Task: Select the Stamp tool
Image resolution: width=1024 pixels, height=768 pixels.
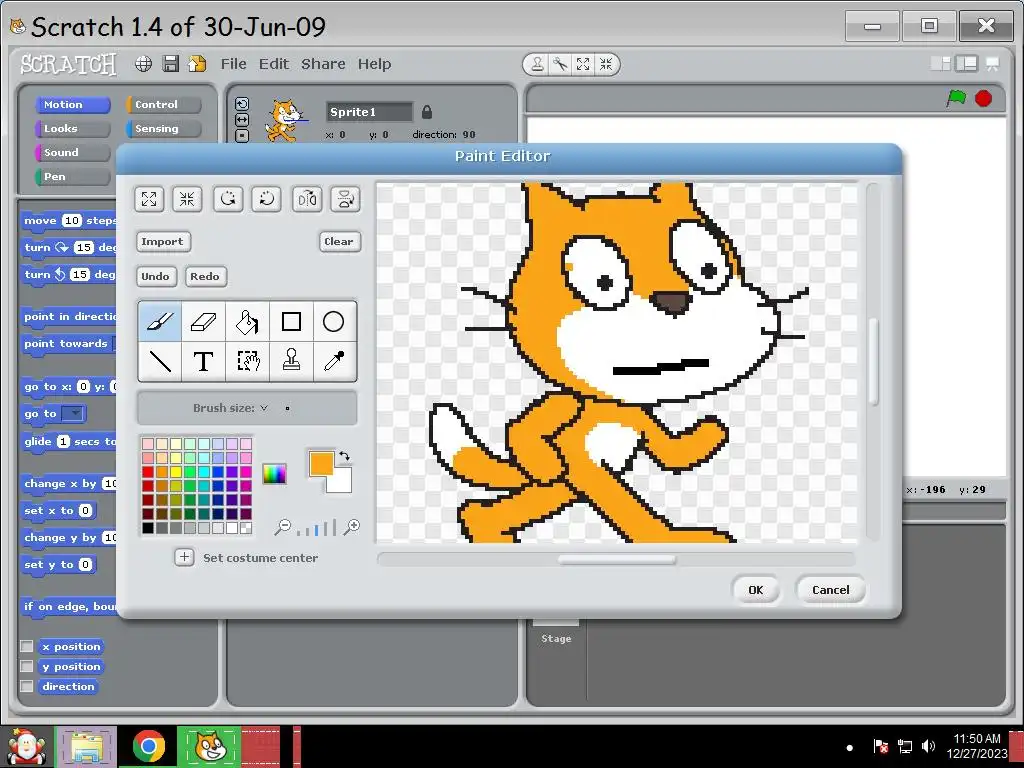Action: point(291,361)
